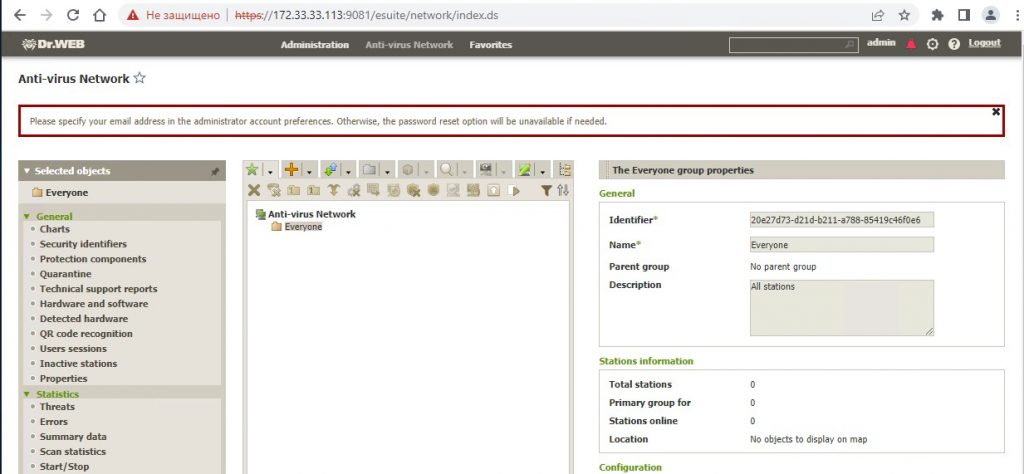Collapse the Statistics section in sidebar
The height and width of the screenshot is (474, 1024).
coord(27,394)
